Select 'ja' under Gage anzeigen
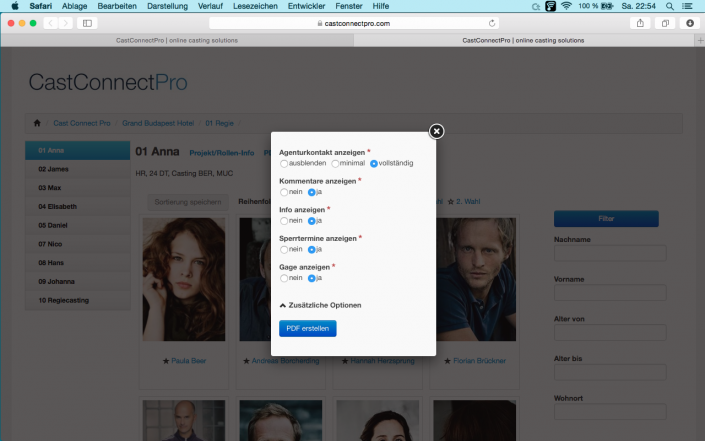Image resolution: width=705 pixels, height=441 pixels. click(x=312, y=278)
